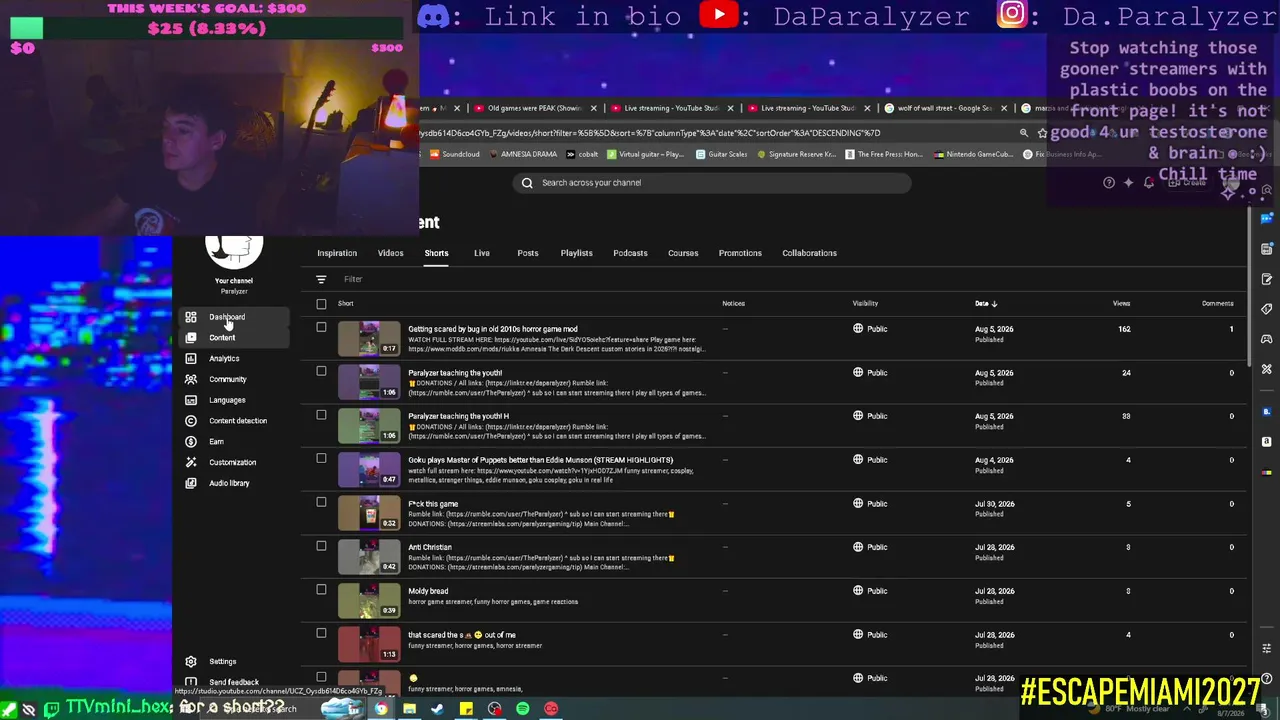Open the Nintendo GameCube bookmark
Screen dimensions: 1280x720
click(x=976, y=155)
